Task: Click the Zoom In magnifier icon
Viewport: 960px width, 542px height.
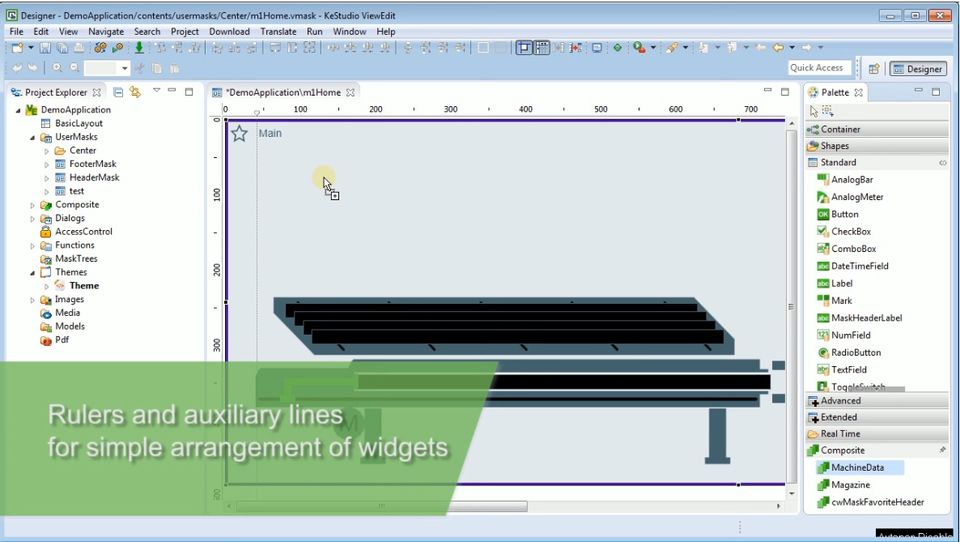Action: (x=57, y=68)
